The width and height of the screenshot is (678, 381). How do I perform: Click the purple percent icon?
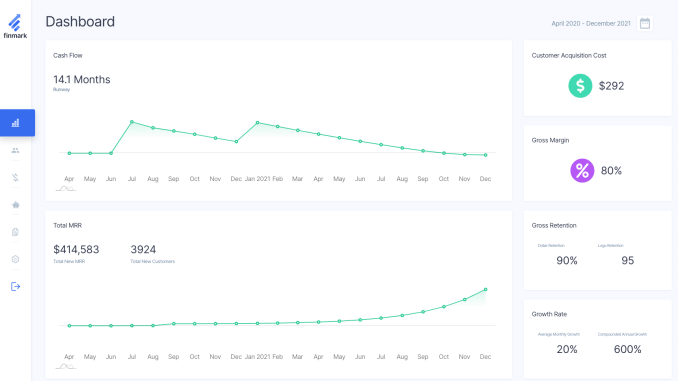coord(582,170)
